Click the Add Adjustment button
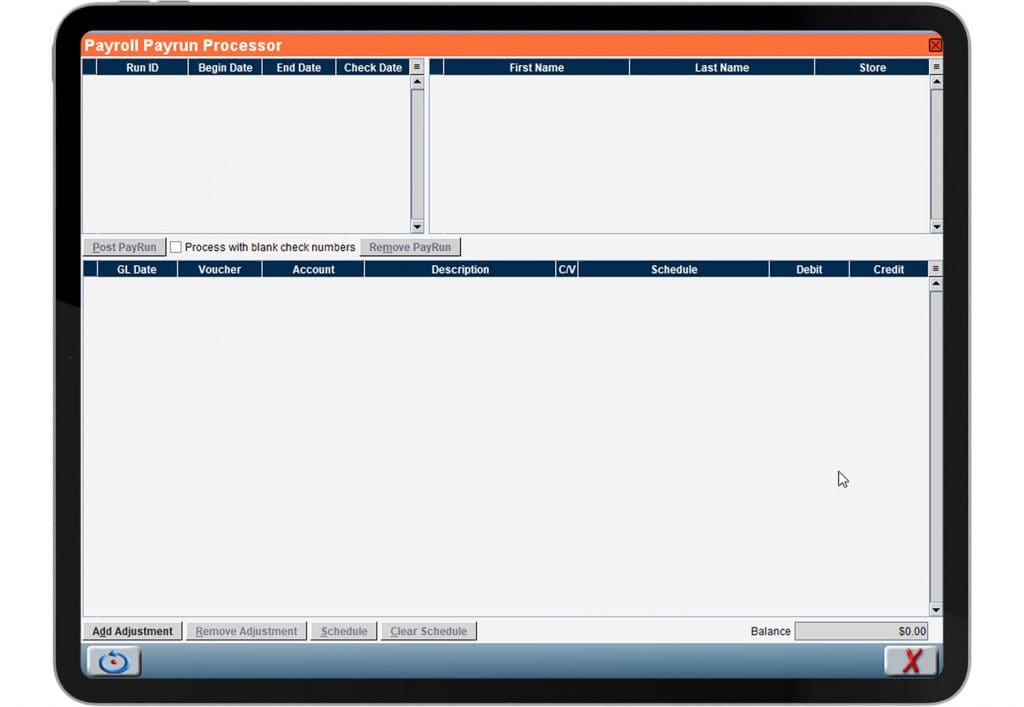The height and width of the screenshot is (707, 1024). tap(131, 631)
